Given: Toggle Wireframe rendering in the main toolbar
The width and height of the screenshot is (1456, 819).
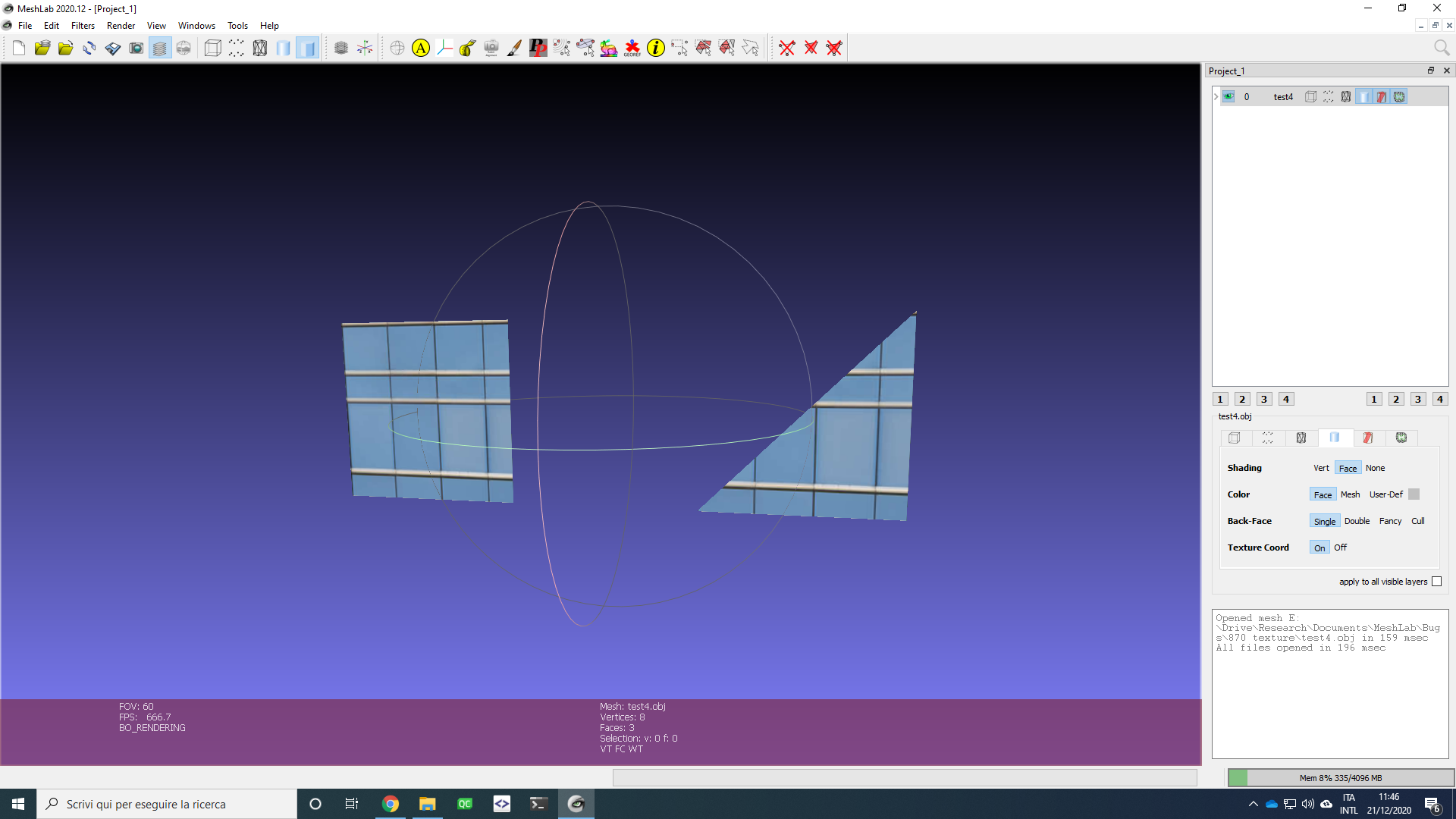Looking at the screenshot, I should point(259,49).
